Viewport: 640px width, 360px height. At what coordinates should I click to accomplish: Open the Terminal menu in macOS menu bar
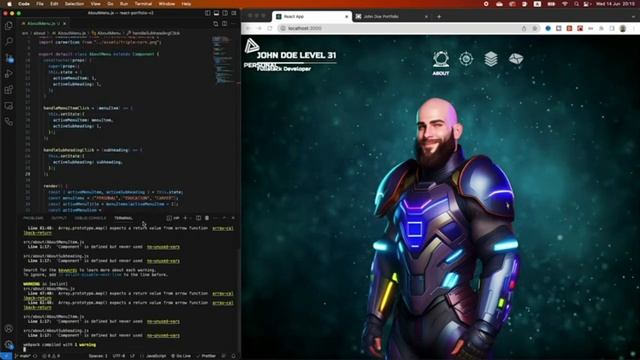[143, 4]
